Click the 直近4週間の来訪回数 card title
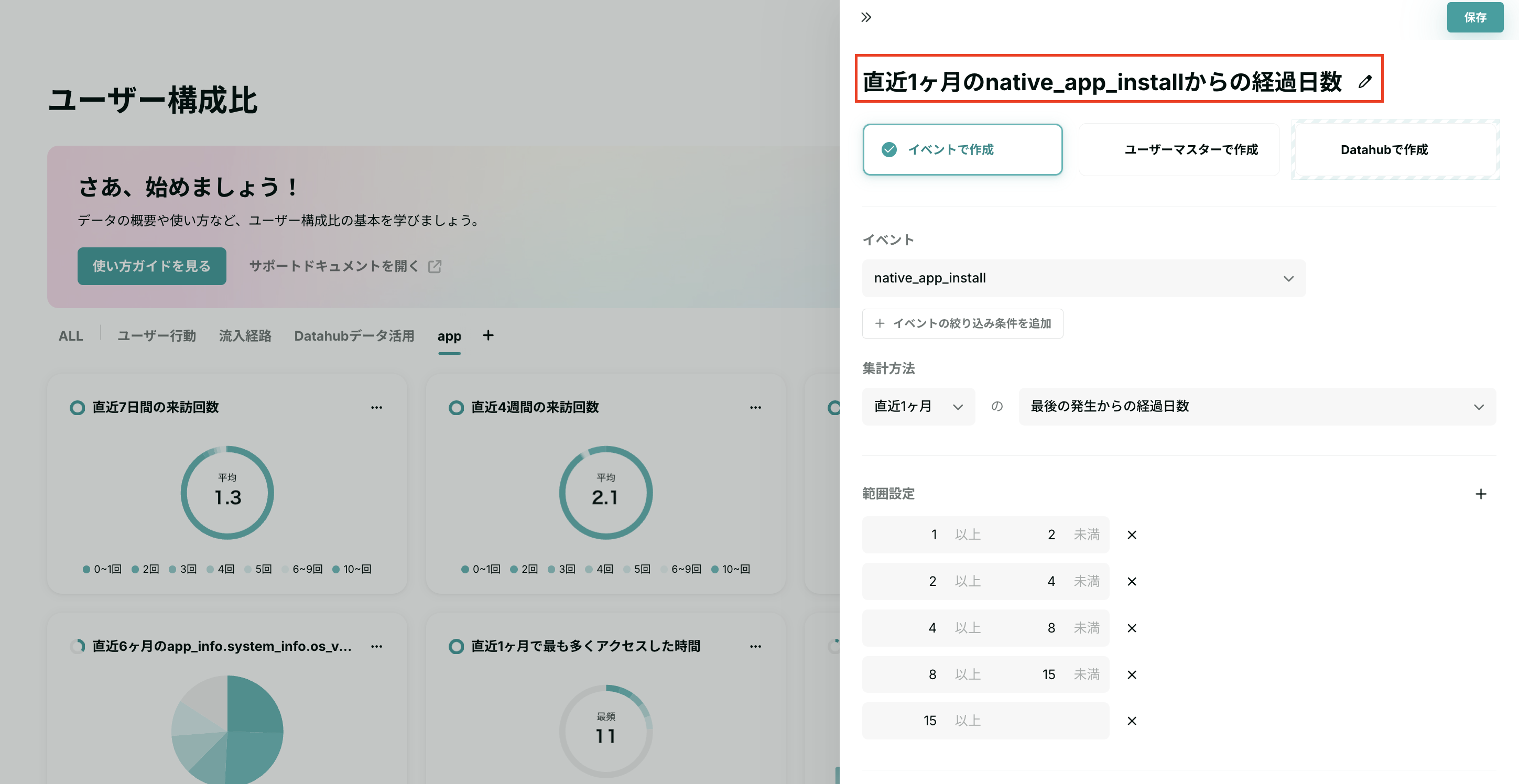The image size is (1519, 784). (535, 407)
